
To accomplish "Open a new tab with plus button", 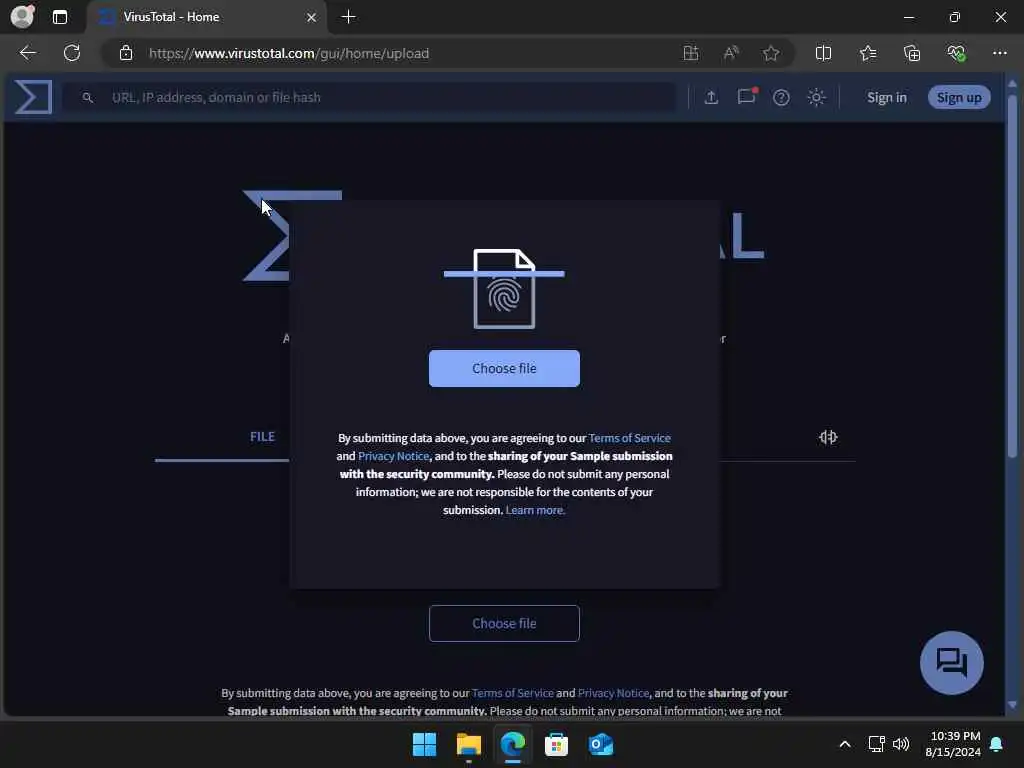I will point(349,17).
